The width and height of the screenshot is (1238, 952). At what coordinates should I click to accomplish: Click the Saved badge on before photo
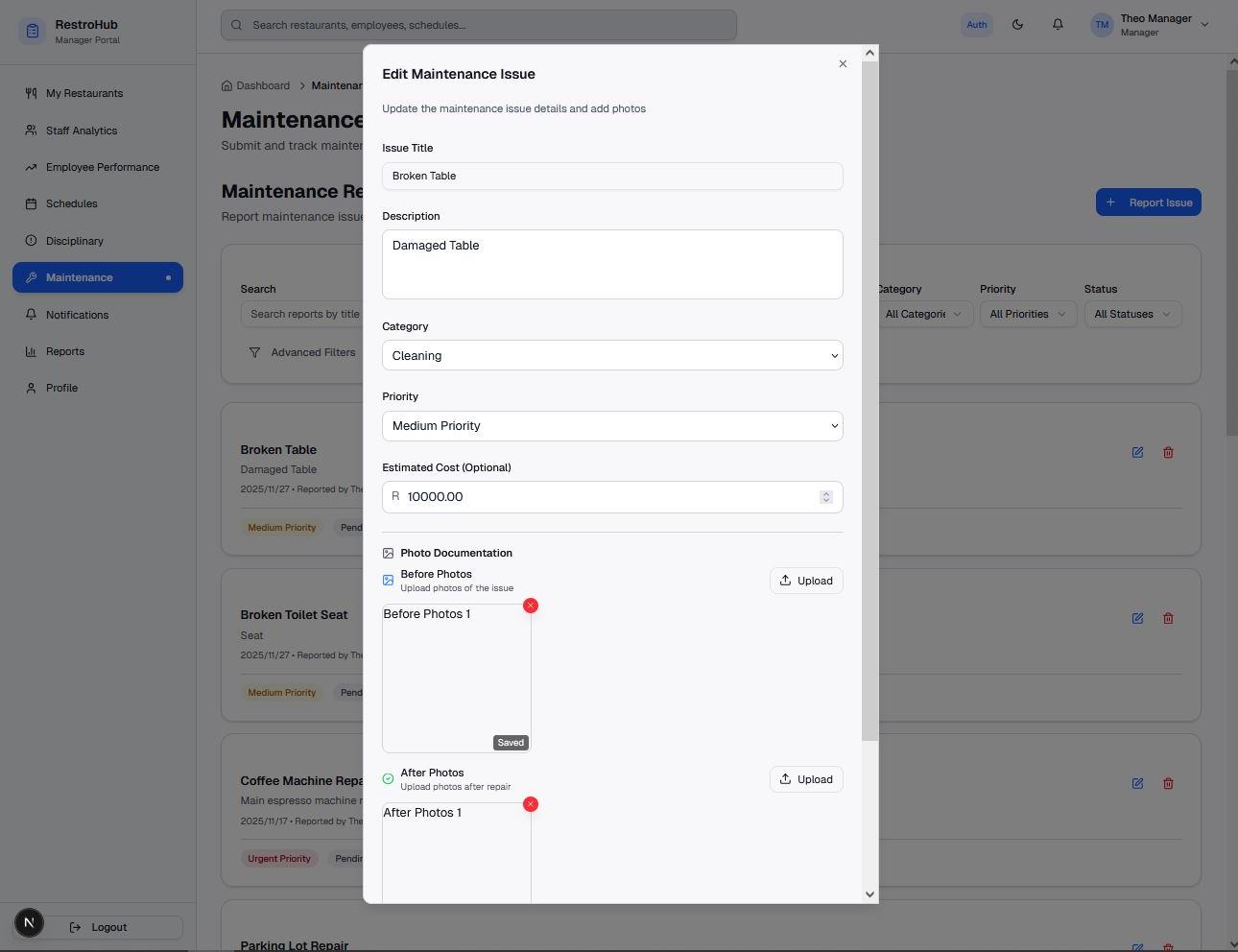[511, 743]
